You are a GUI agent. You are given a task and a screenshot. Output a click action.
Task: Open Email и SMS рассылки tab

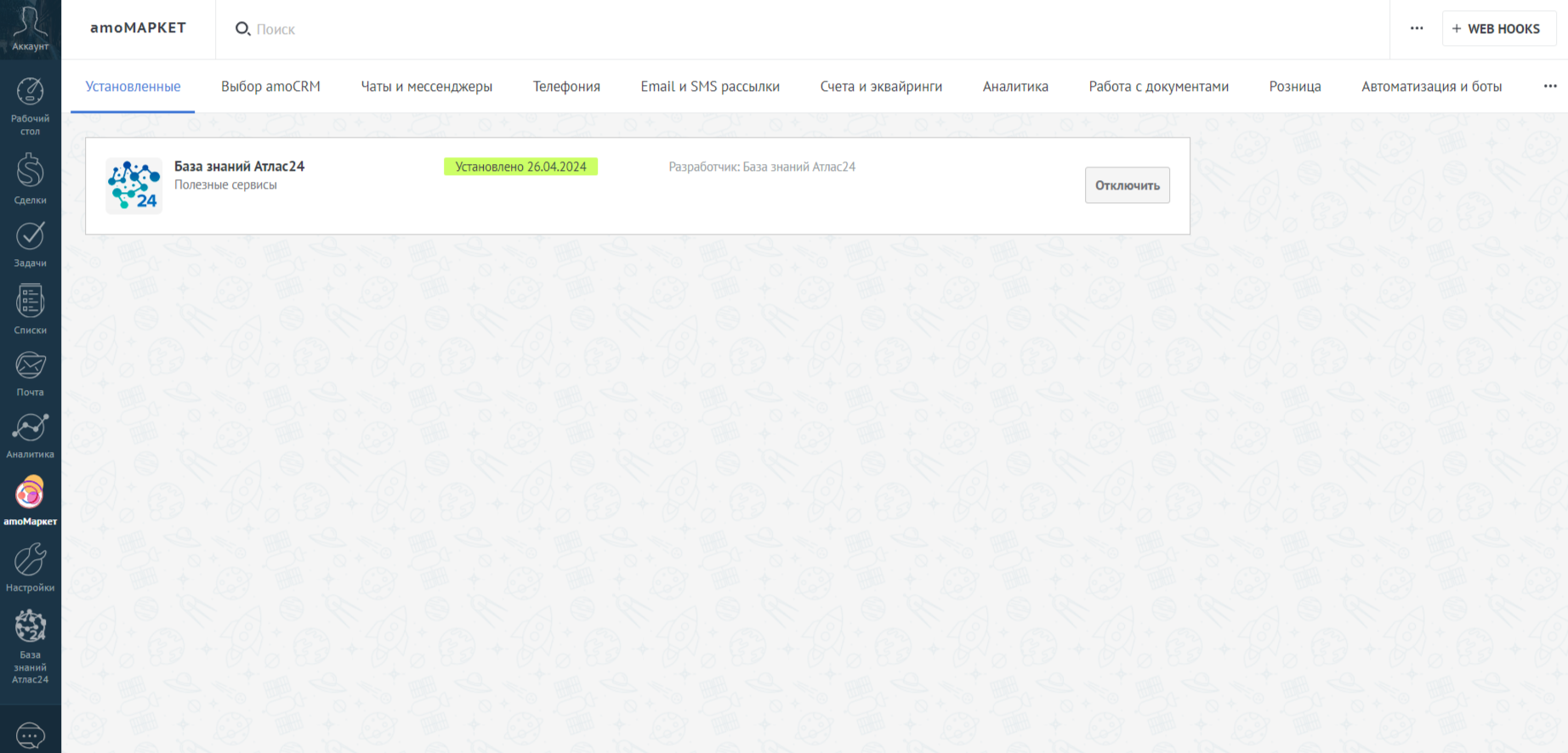click(710, 86)
